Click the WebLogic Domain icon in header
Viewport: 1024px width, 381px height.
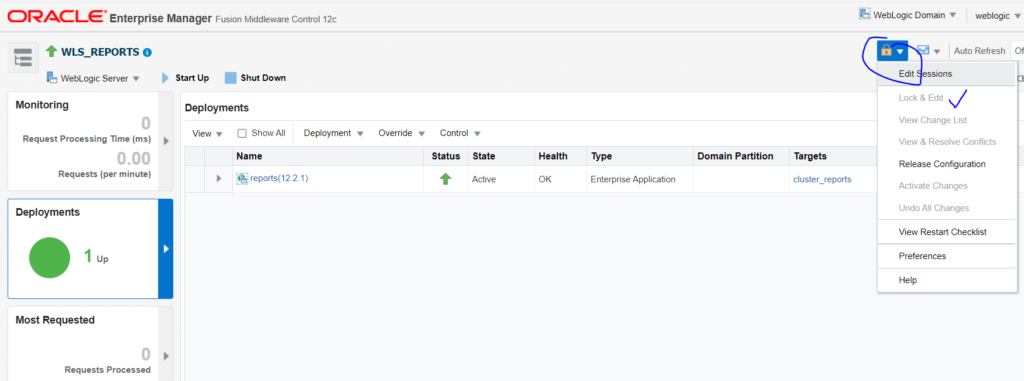[865, 14]
